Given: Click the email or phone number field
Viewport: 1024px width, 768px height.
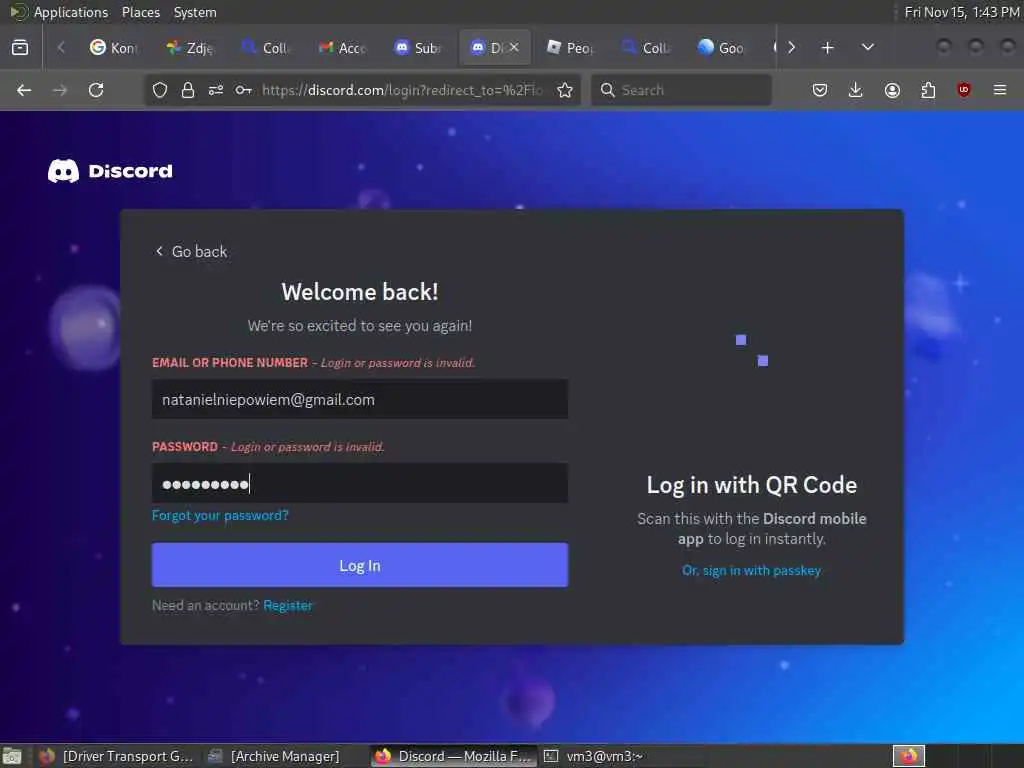Looking at the screenshot, I should 360,399.
